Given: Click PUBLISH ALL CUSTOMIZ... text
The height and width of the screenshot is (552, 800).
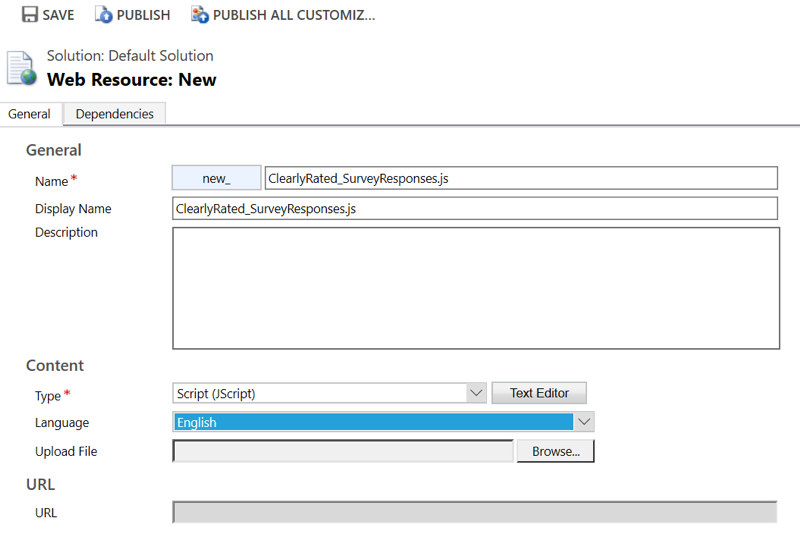Looking at the screenshot, I should [294, 15].
